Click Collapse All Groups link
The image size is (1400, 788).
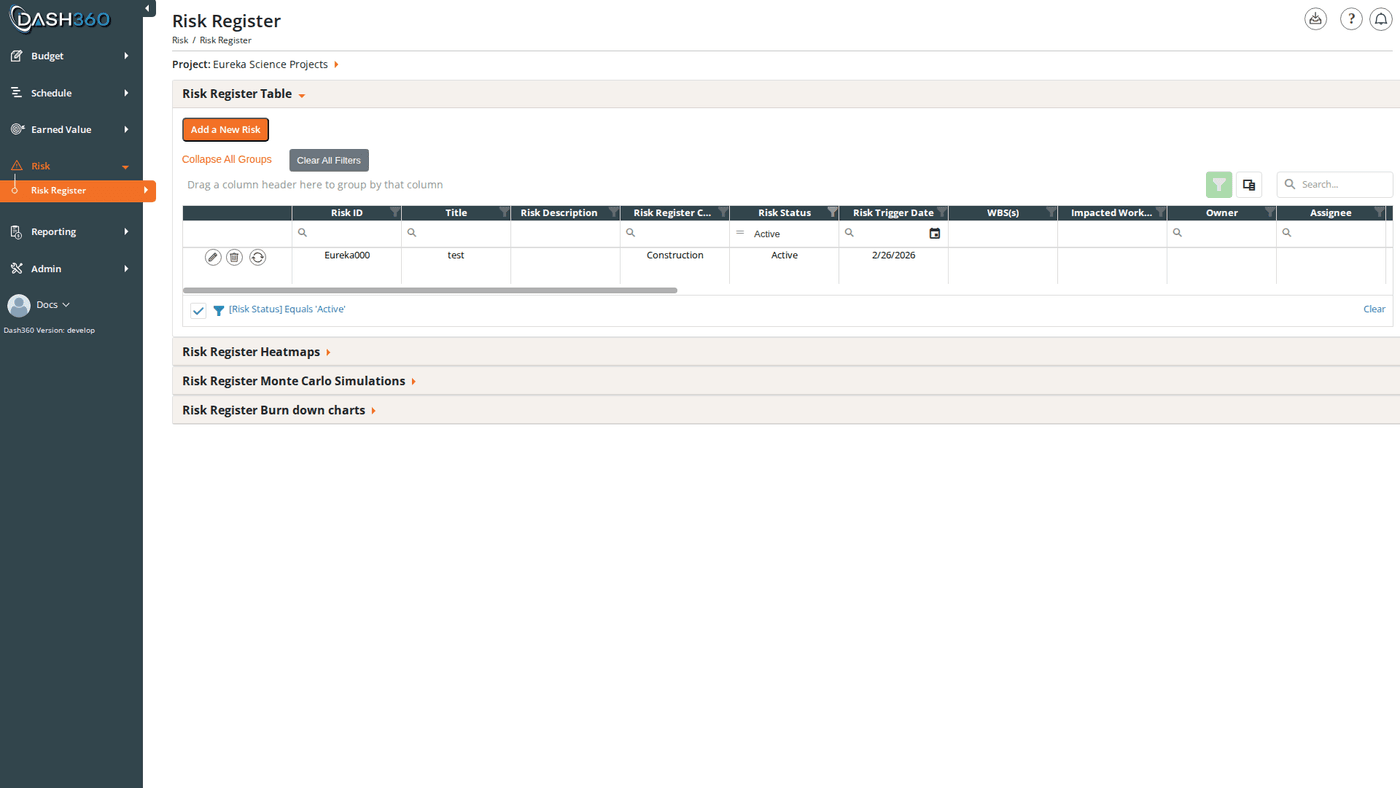pos(227,160)
